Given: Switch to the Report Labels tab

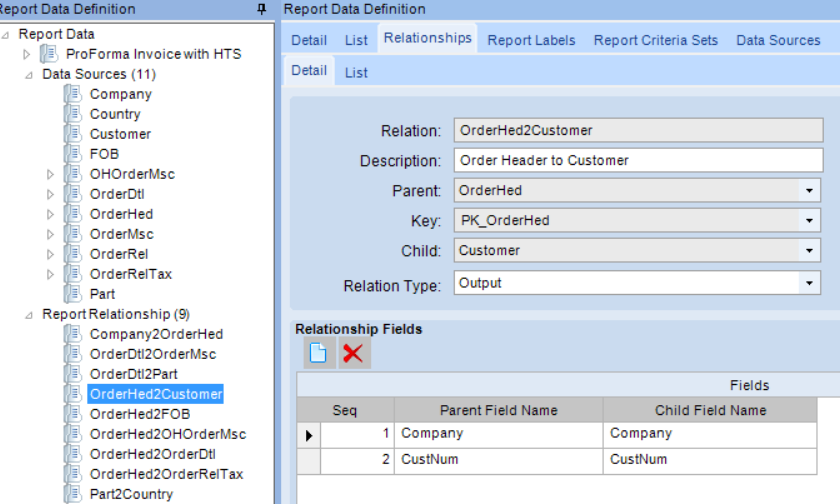Looking at the screenshot, I should click(531, 40).
